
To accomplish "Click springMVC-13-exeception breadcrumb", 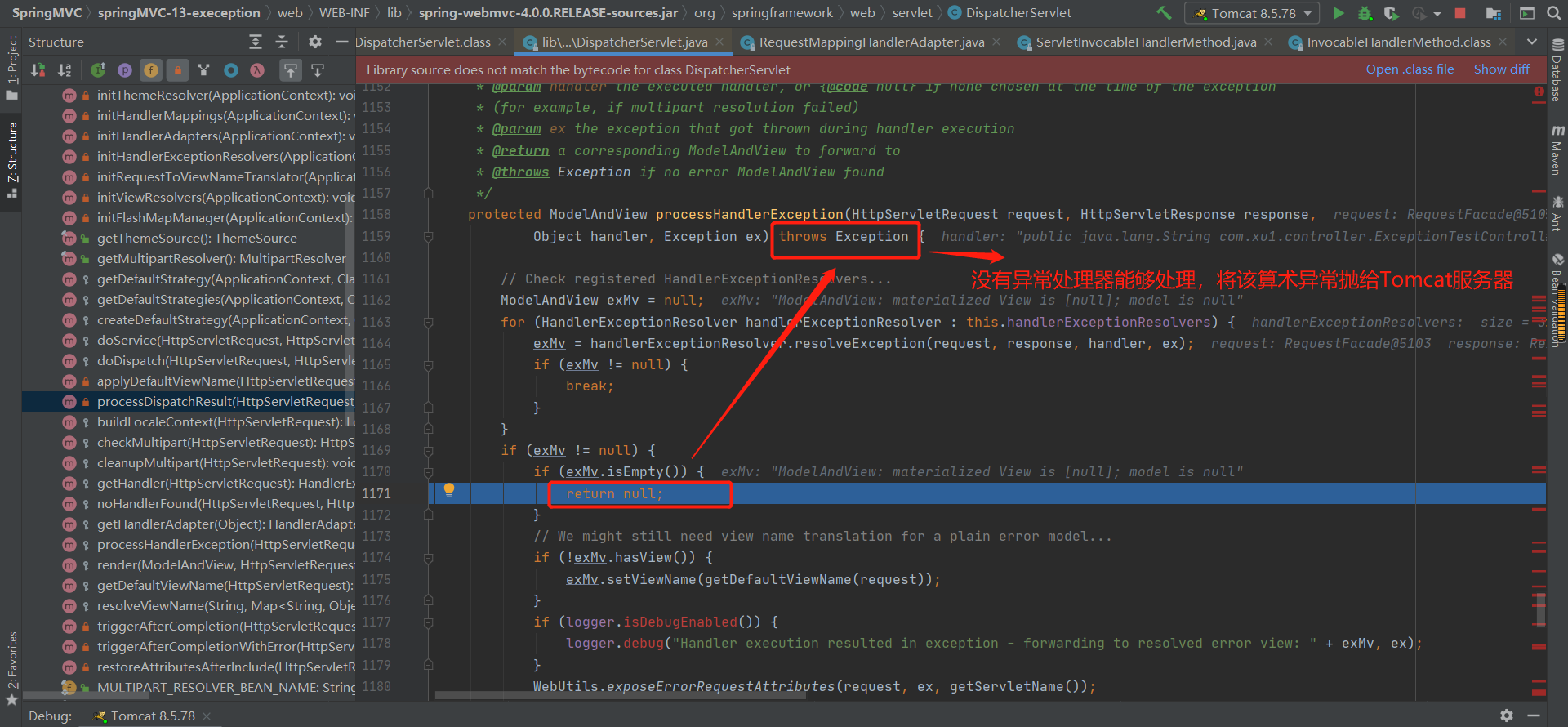I will pyautogui.click(x=179, y=12).
